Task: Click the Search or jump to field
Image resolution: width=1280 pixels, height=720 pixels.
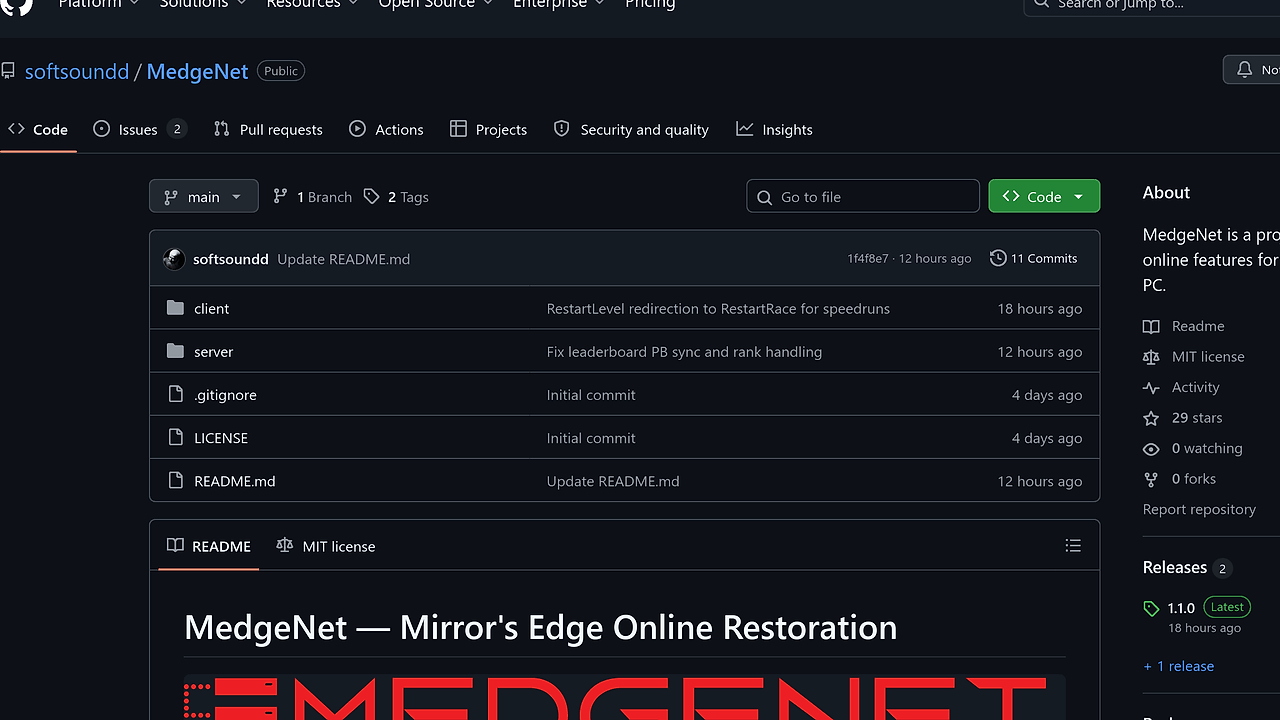Action: click(x=1152, y=5)
